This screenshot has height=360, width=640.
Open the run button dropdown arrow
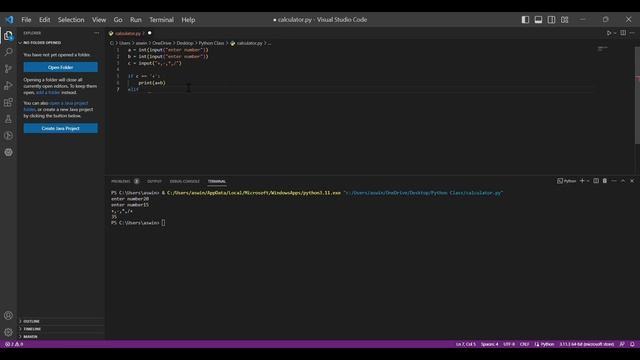pyautogui.click(x=615, y=33)
